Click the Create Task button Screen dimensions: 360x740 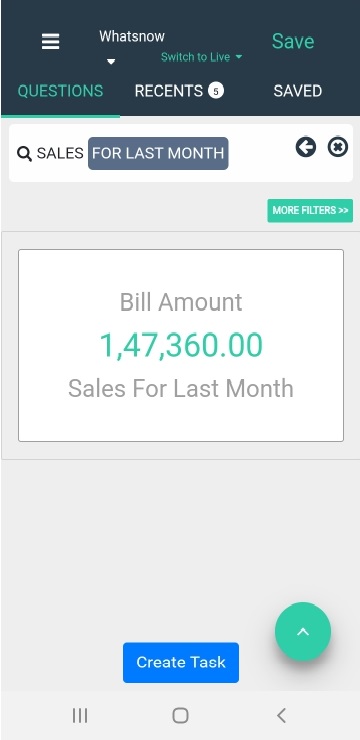pyautogui.click(x=181, y=662)
